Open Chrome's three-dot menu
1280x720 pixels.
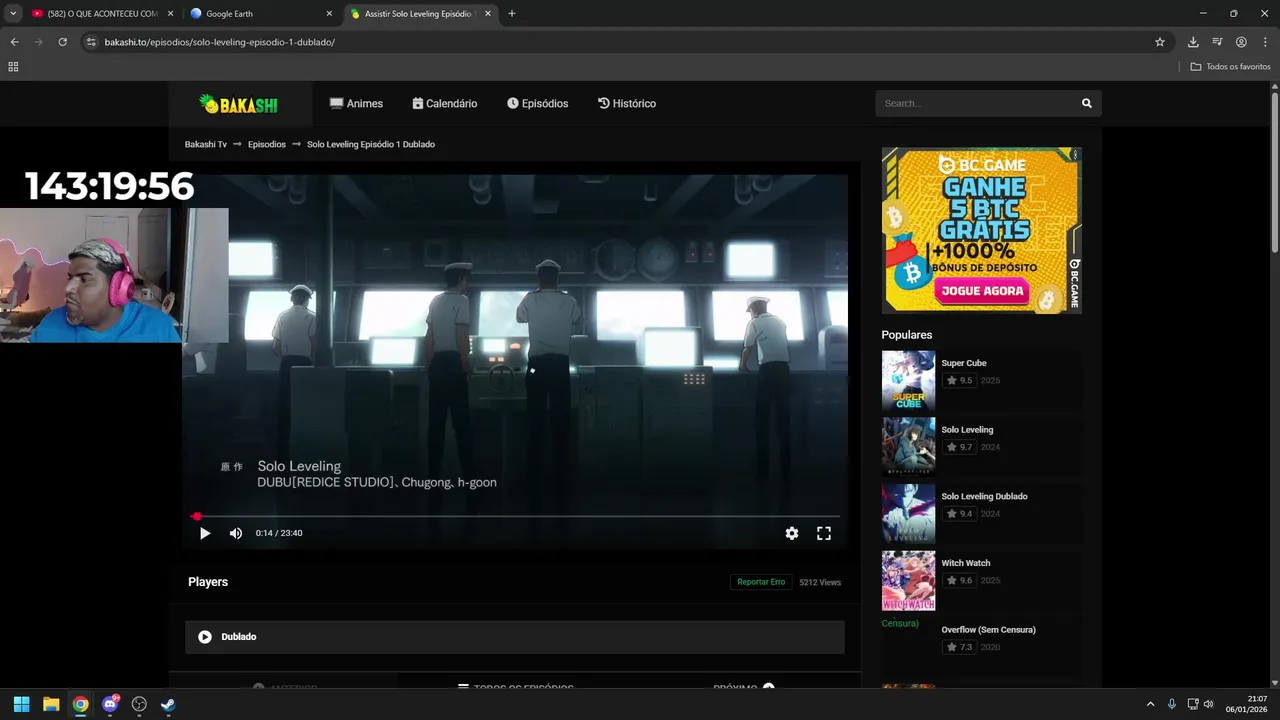1265,42
